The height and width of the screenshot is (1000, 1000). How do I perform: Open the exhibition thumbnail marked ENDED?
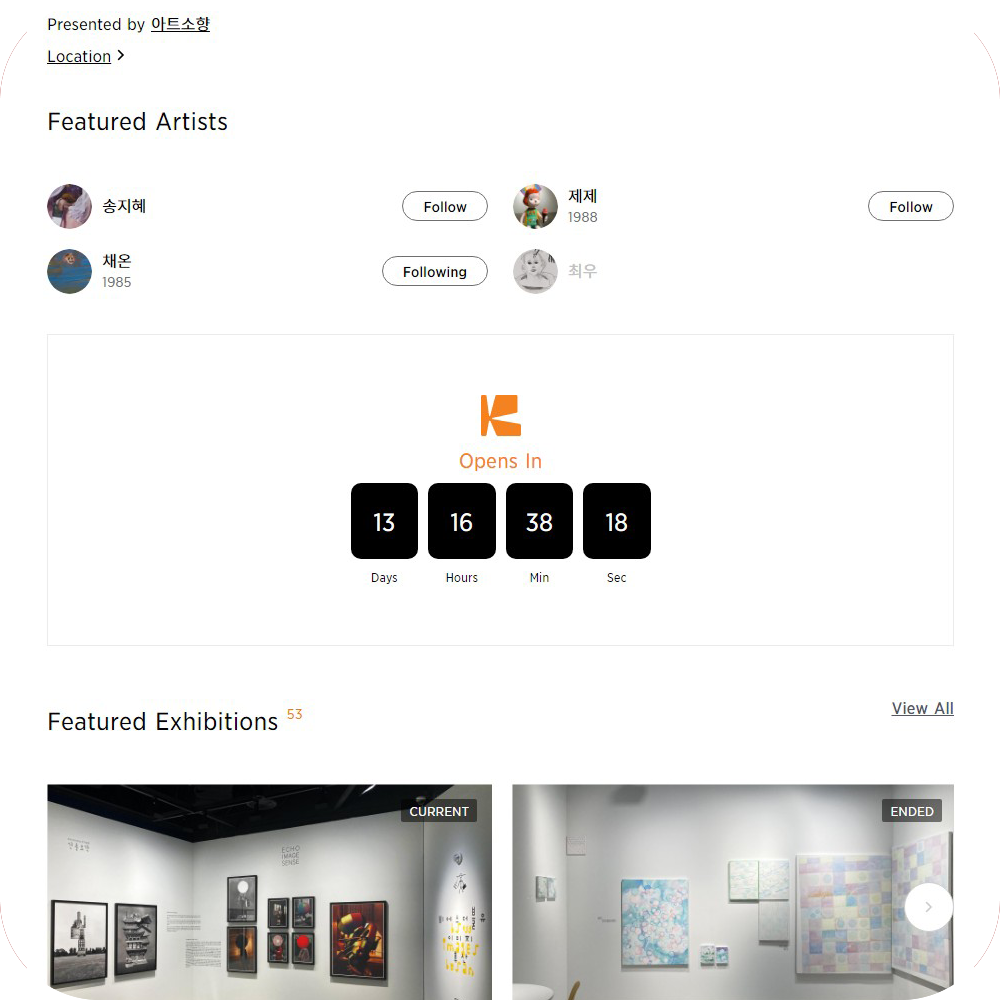pyautogui.click(x=733, y=892)
